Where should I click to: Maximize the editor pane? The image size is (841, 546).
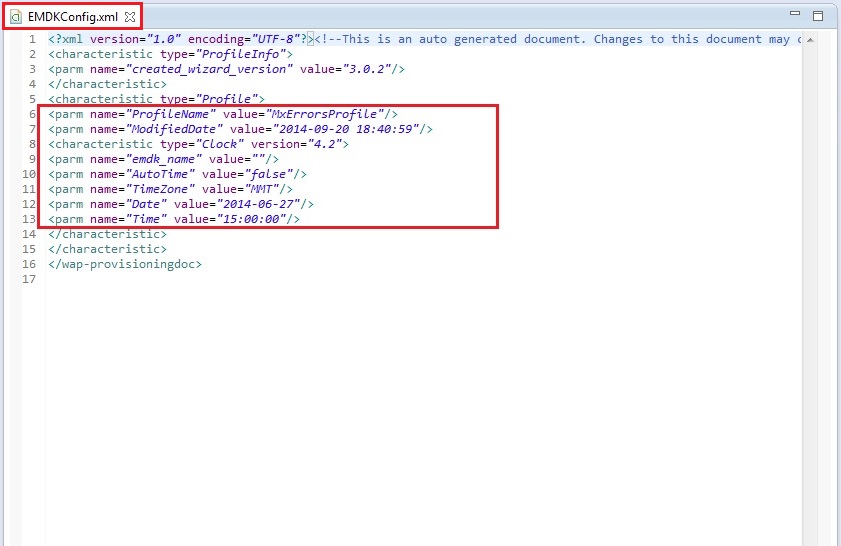coord(817,15)
